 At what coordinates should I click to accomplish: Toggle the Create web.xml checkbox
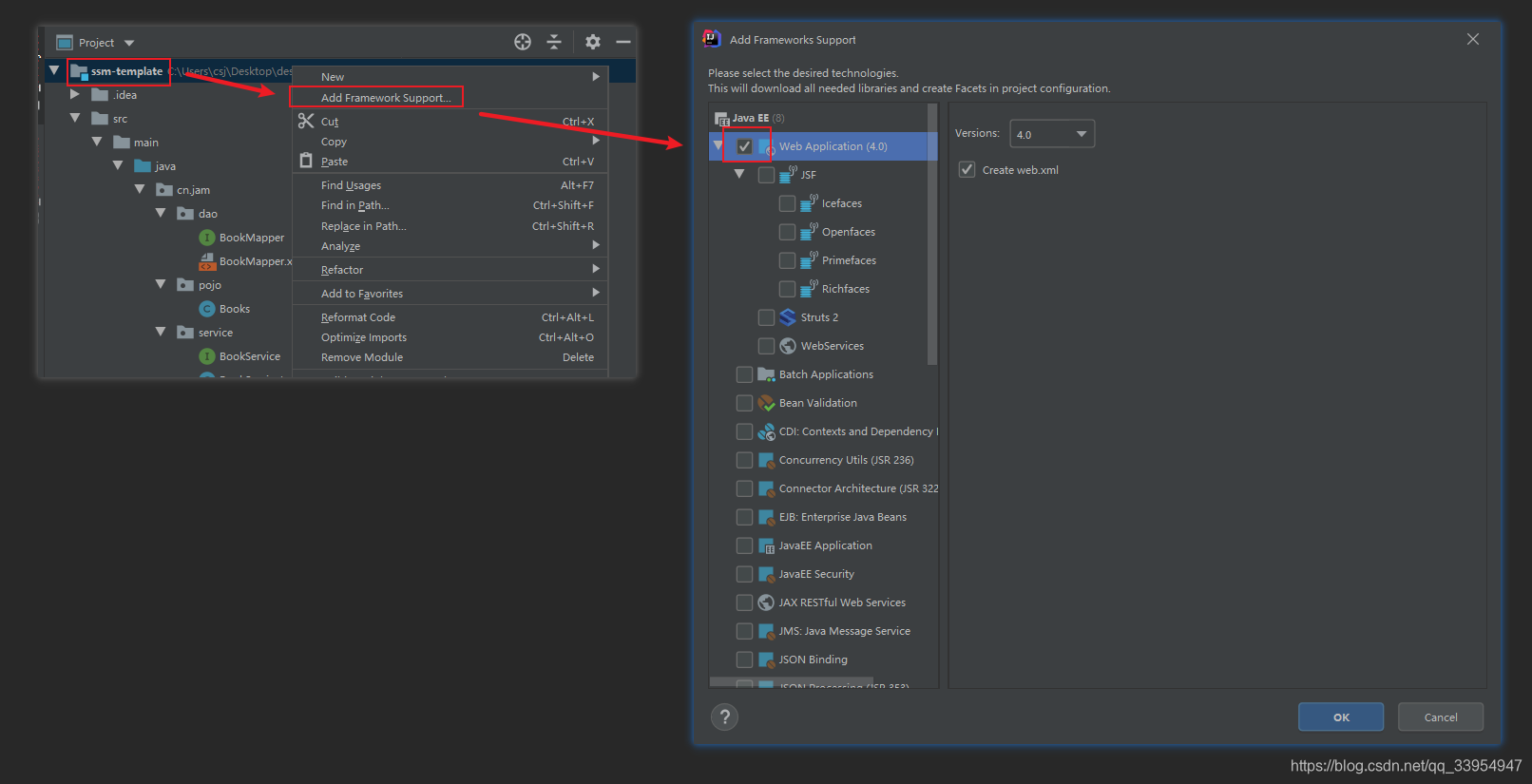pyautogui.click(x=967, y=169)
